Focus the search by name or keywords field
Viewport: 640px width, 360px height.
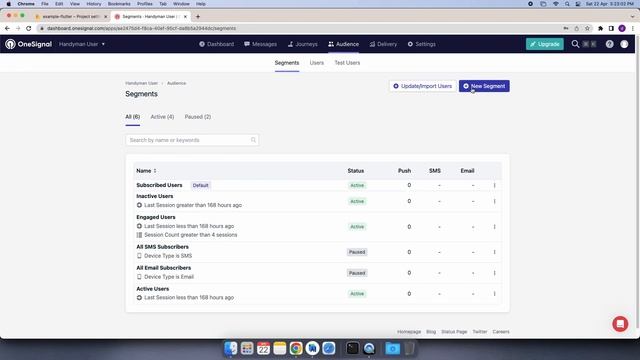(192, 140)
